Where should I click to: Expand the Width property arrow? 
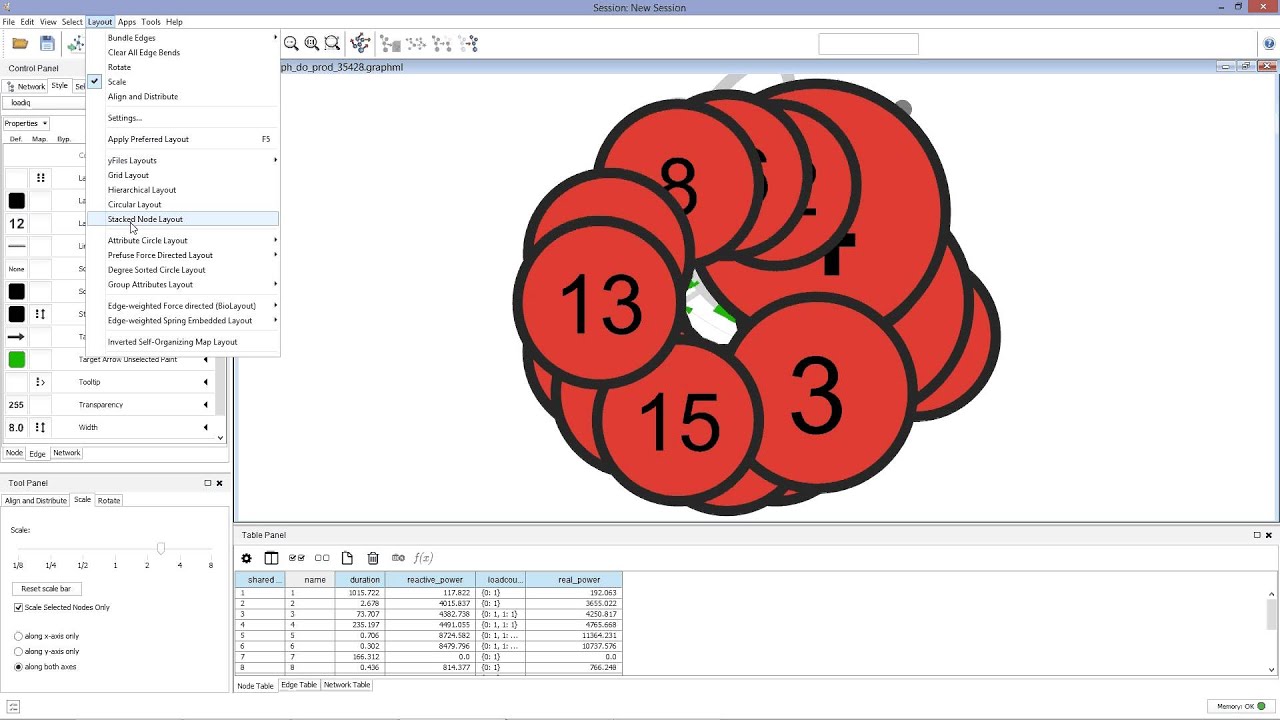206,427
